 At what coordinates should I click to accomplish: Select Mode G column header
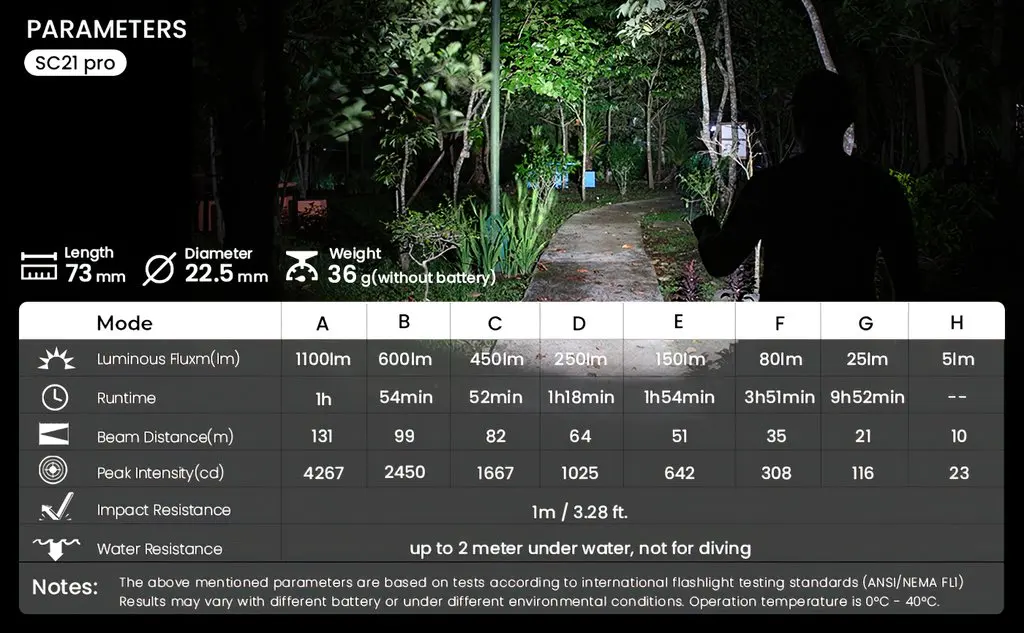[x=866, y=323]
